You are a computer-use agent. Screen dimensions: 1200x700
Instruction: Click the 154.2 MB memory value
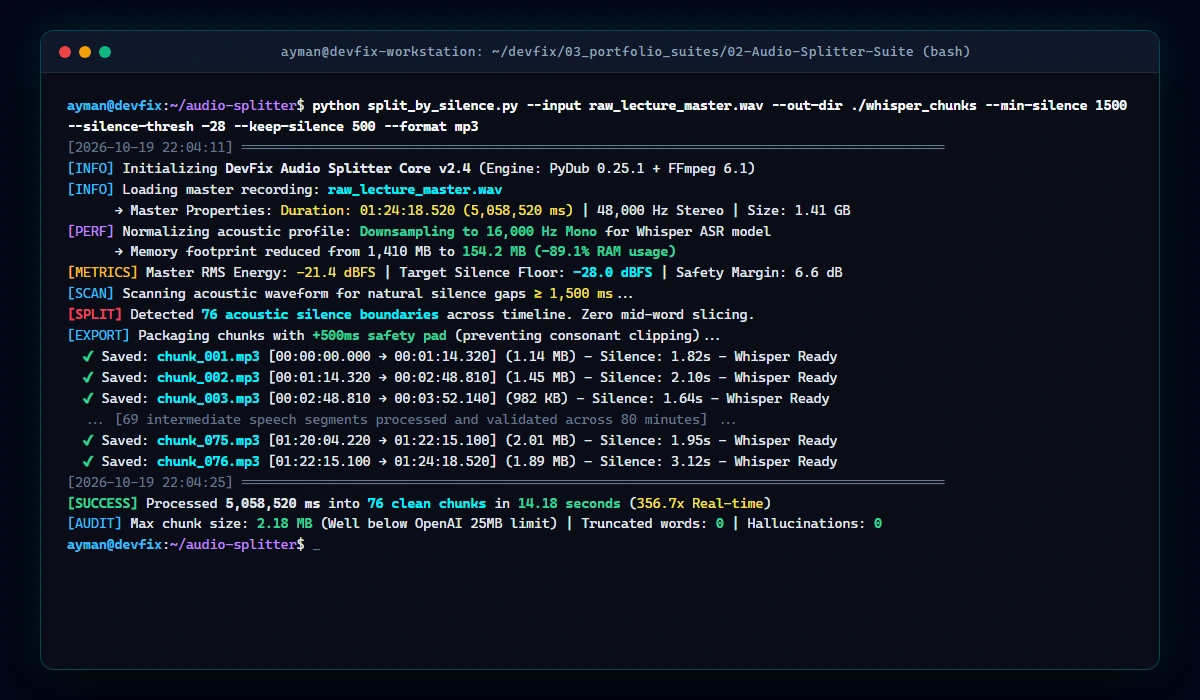click(493, 252)
